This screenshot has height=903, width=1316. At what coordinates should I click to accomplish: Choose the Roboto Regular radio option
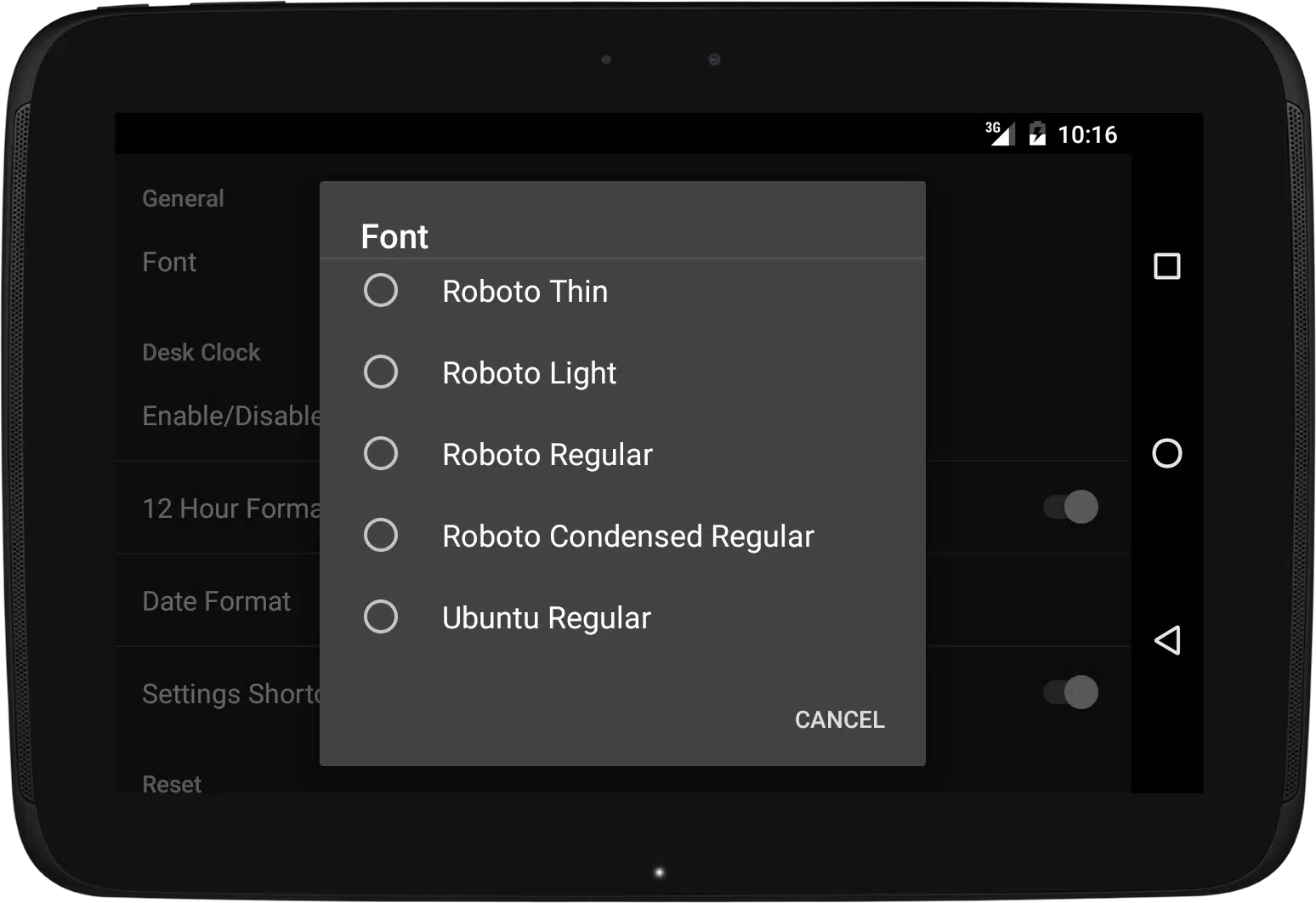click(x=380, y=454)
